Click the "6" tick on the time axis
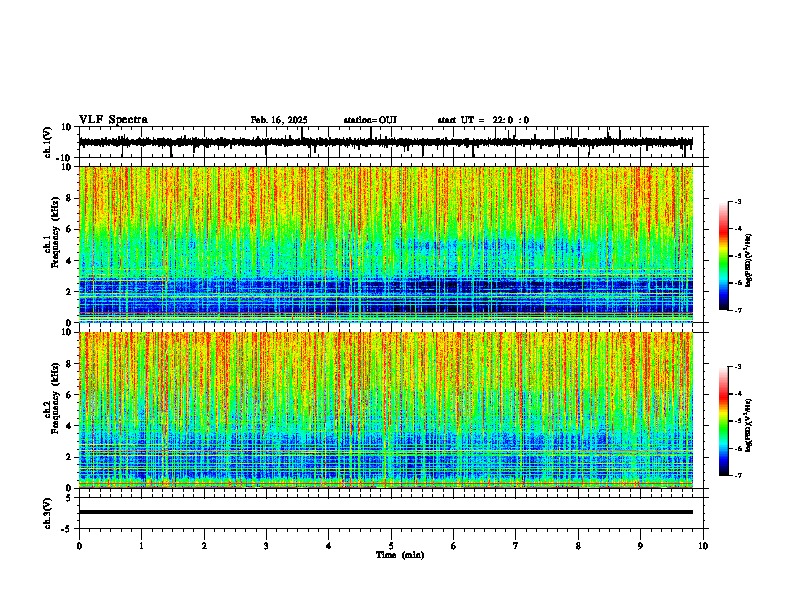Screen dimensions: 792x612 [x=453, y=546]
